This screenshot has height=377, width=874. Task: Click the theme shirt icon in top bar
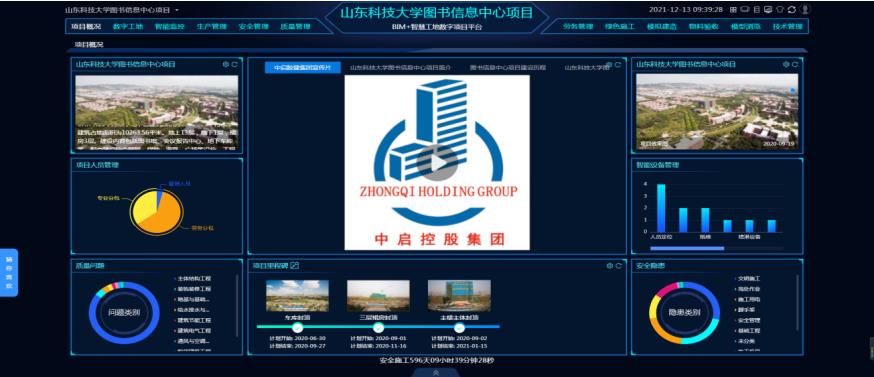(780, 9)
